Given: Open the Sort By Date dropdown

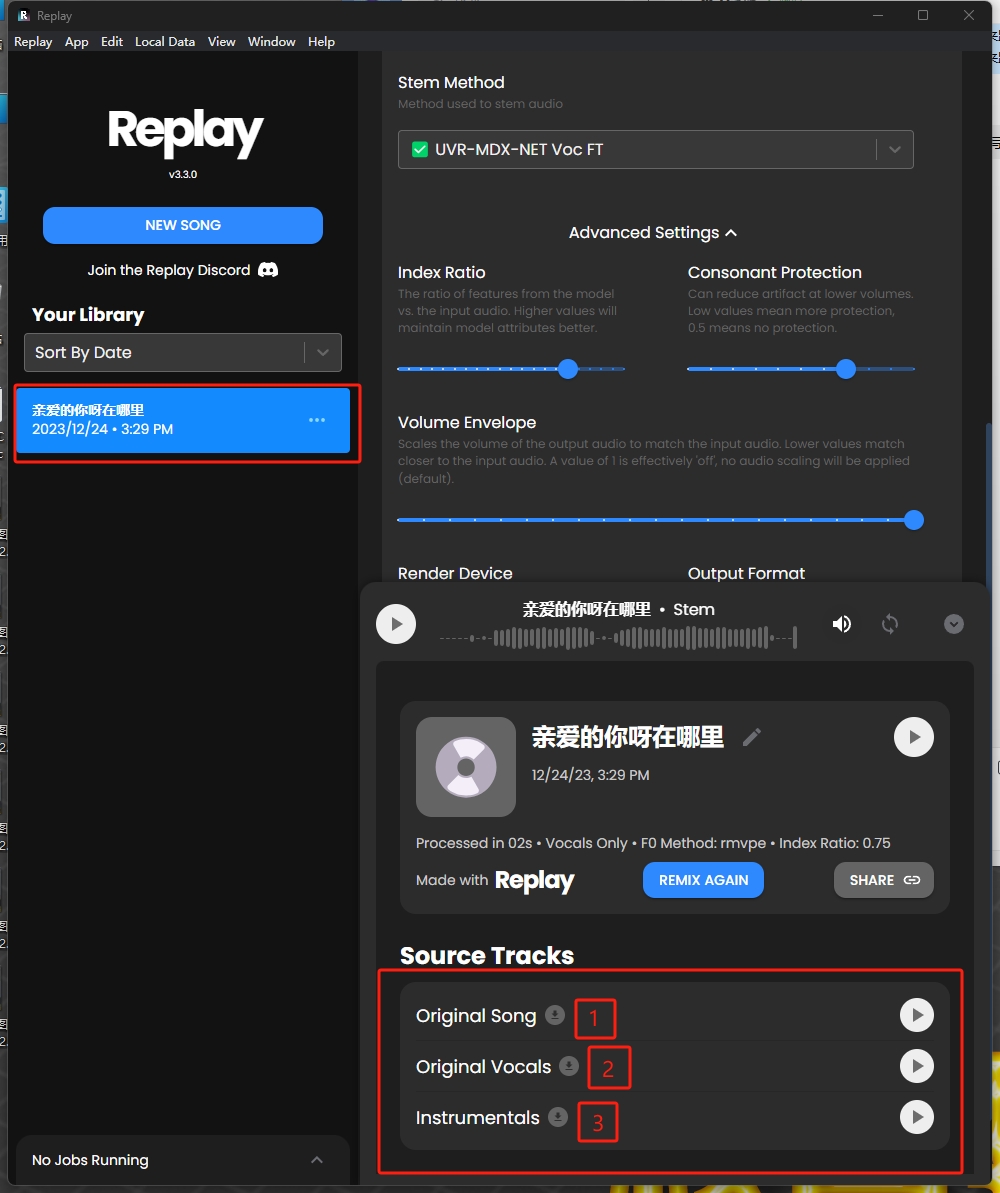Looking at the screenshot, I should pos(183,352).
